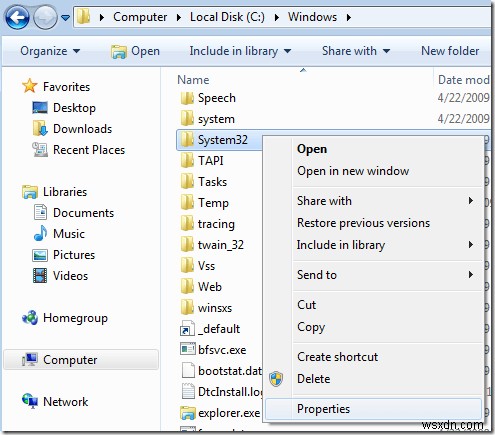
Task: Open the recent pages dropdown arrow
Action: pos(66,17)
